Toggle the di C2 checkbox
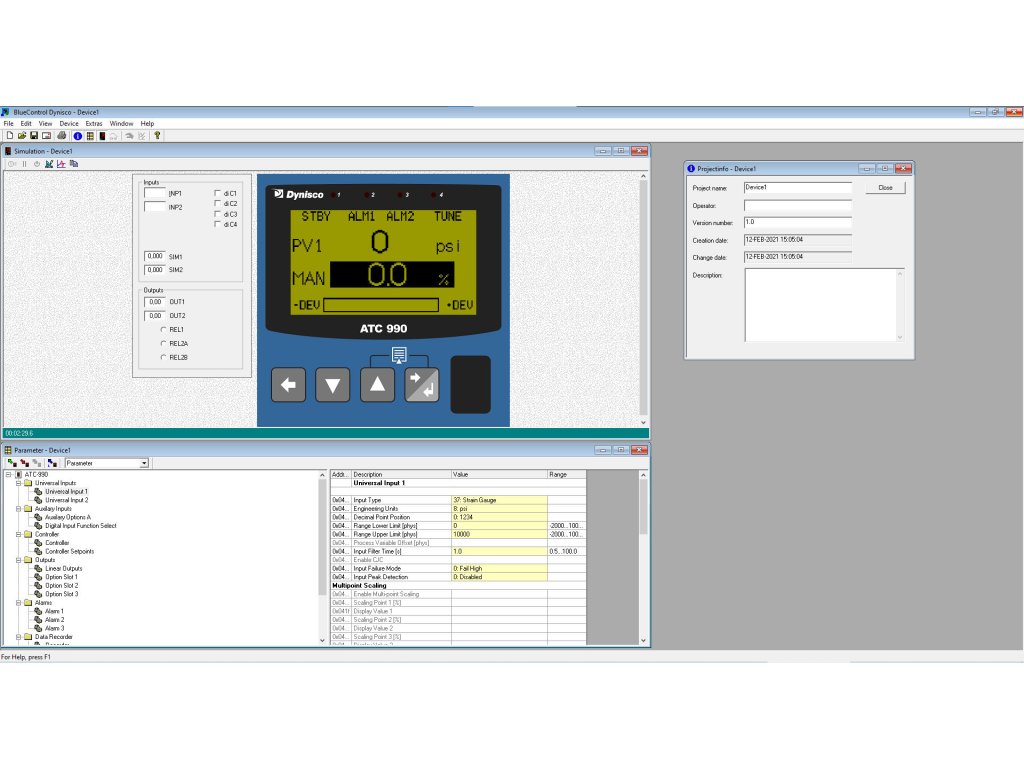 (217, 204)
